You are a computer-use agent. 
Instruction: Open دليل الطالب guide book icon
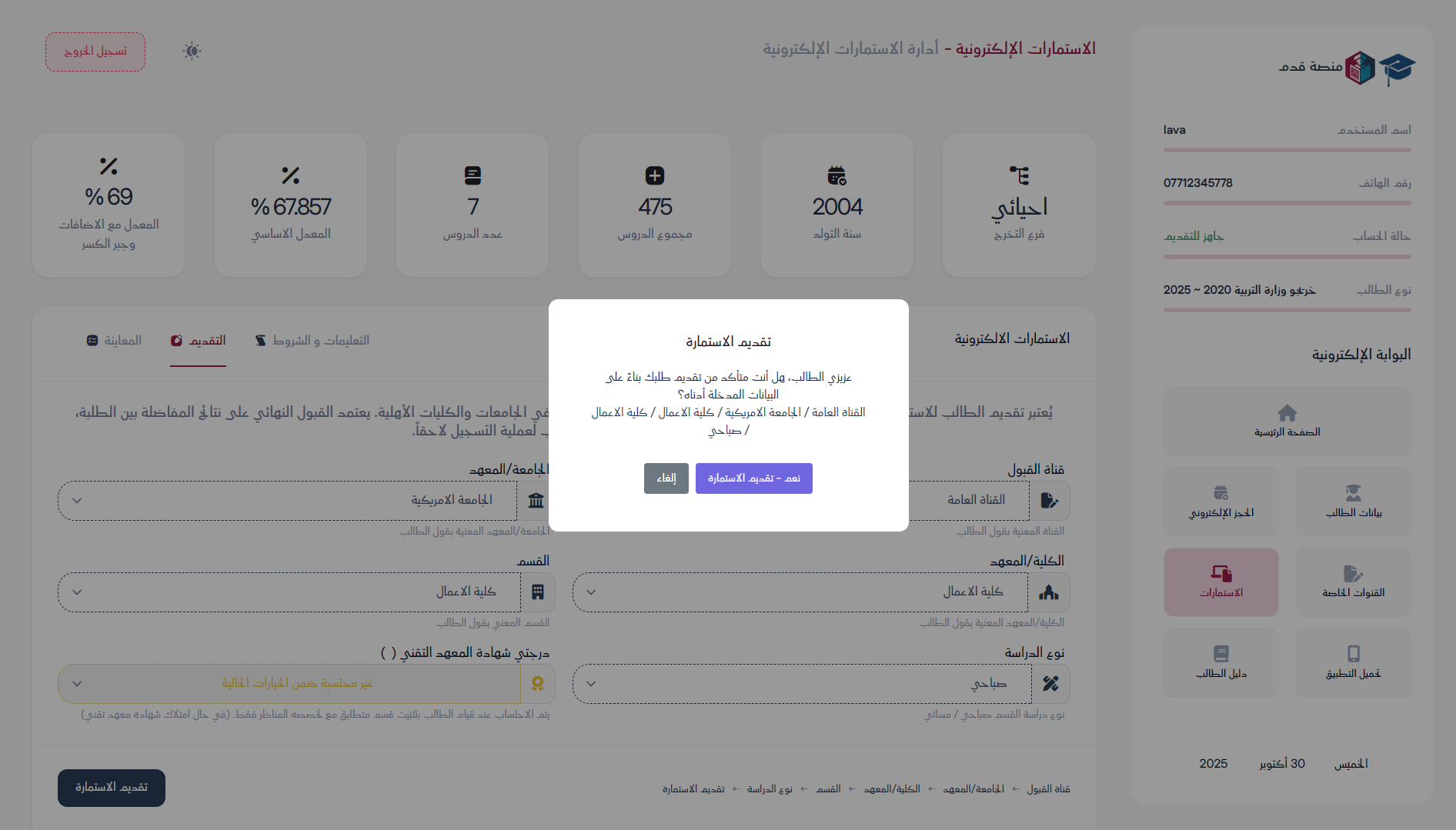point(1221,654)
